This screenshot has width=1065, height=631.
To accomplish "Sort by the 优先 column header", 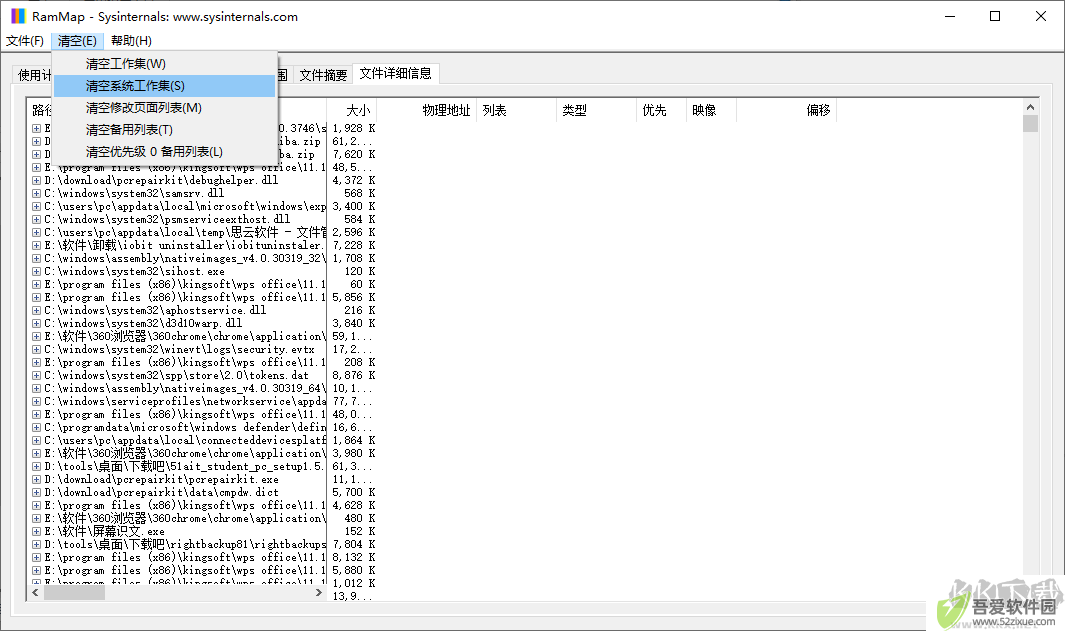I will pos(662,110).
